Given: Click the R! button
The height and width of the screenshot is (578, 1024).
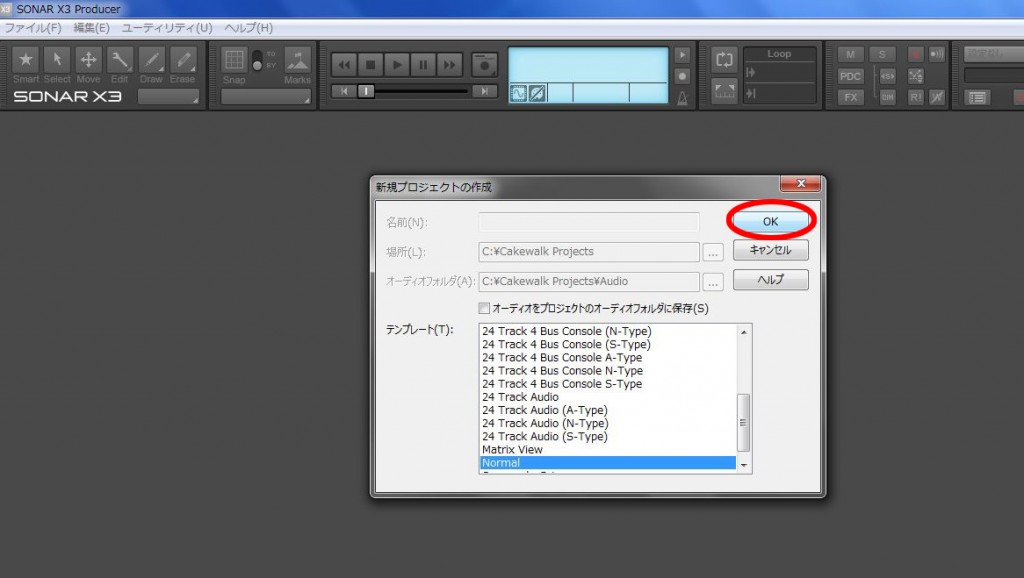Looking at the screenshot, I should (916, 97).
